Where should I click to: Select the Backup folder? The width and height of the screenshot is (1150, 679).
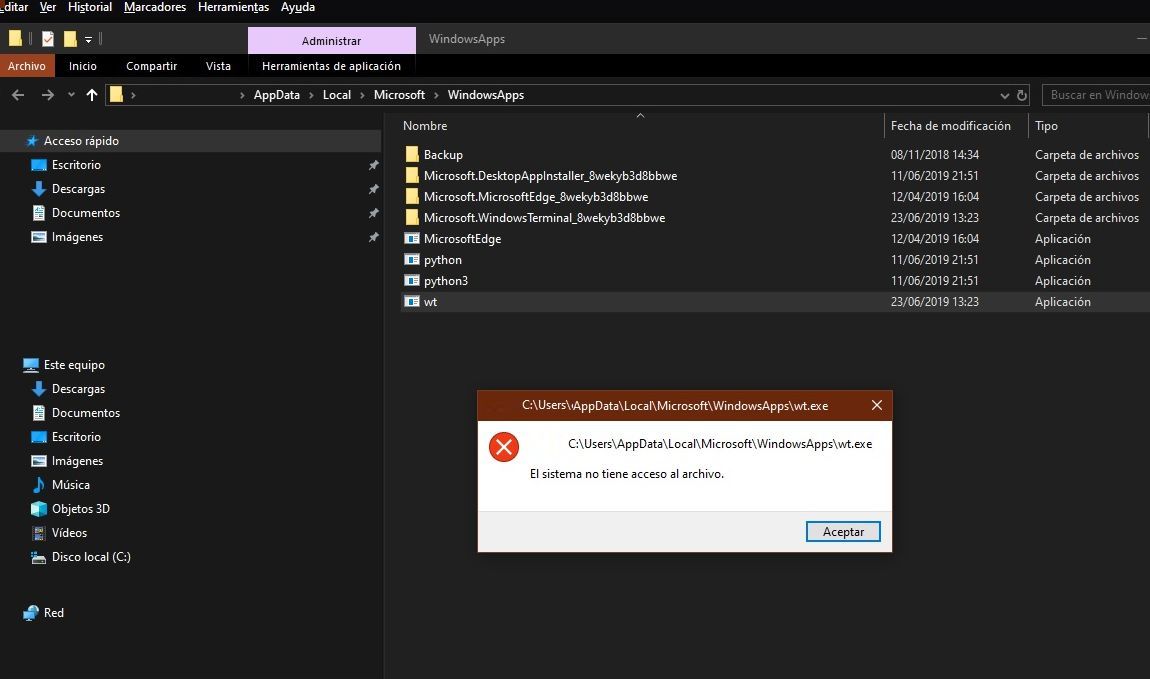pos(443,155)
